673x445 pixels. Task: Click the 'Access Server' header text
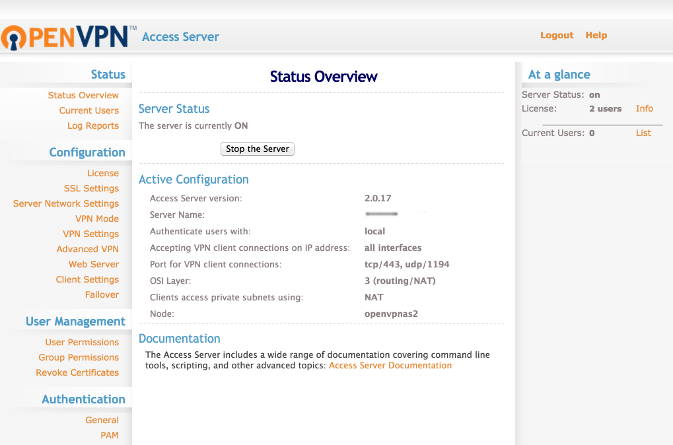click(180, 37)
